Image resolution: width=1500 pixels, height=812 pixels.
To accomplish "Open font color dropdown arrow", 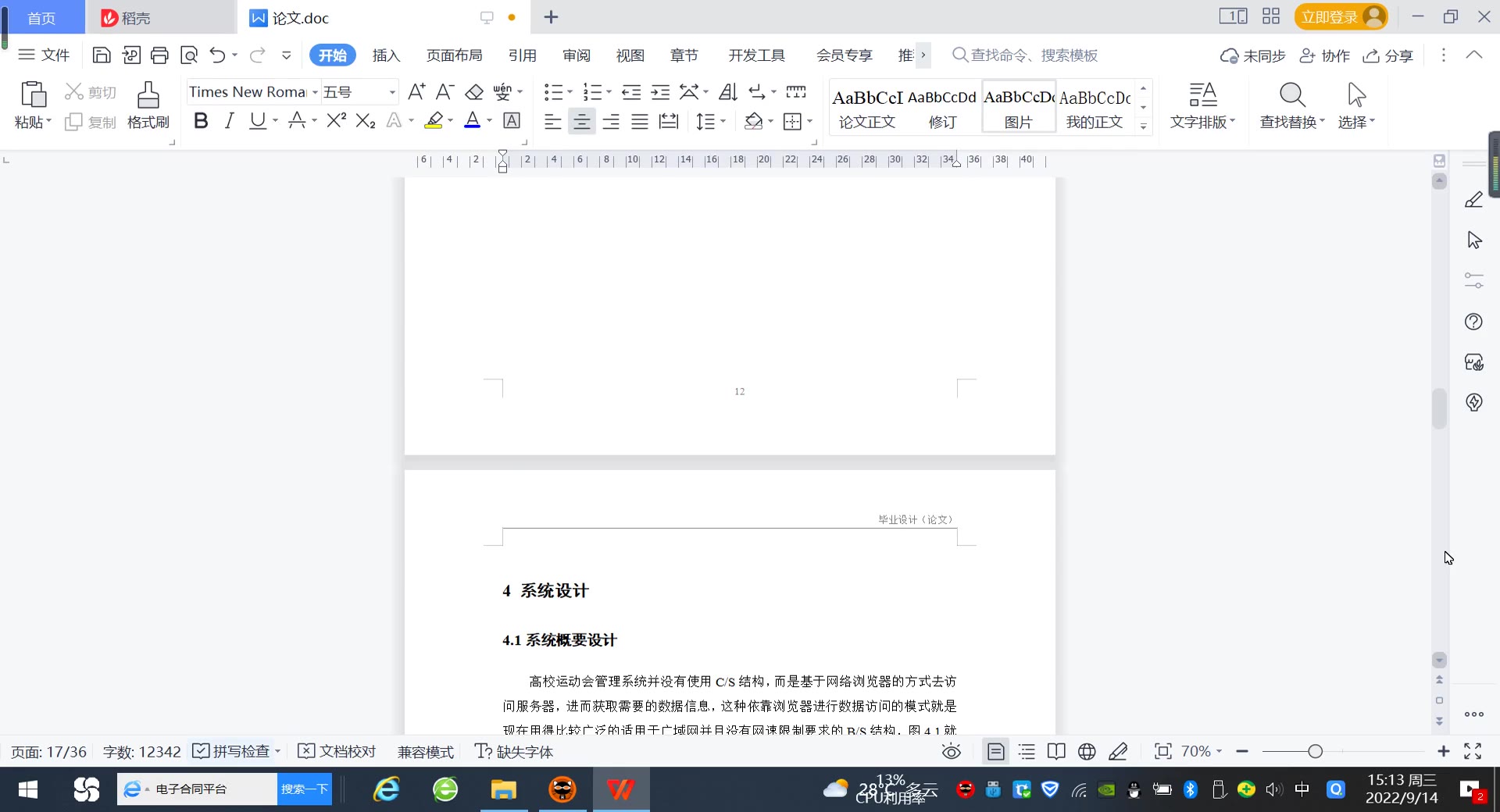I will coord(489,120).
